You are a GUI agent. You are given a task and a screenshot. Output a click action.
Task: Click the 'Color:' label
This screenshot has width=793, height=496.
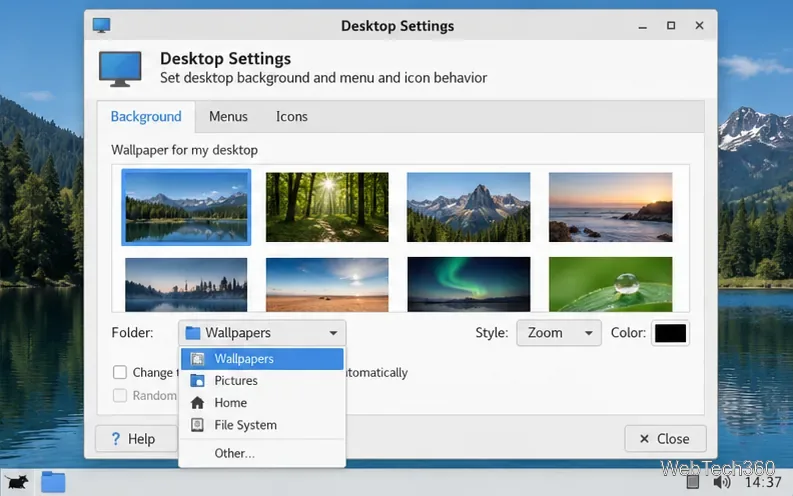[x=628, y=333]
